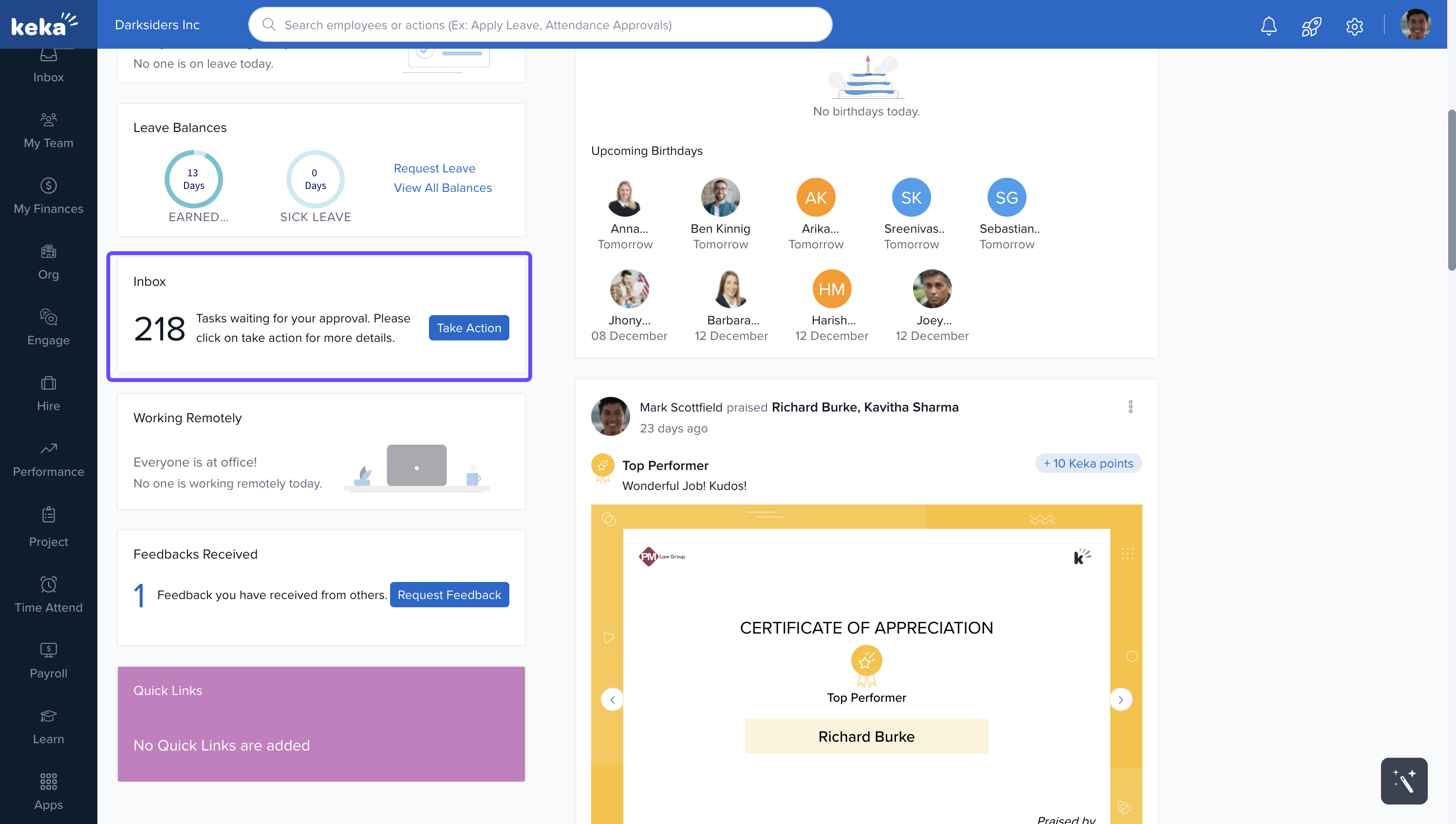Open the settings gear icon
Image resolution: width=1456 pixels, height=824 pixels.
tap(1354, 25)
